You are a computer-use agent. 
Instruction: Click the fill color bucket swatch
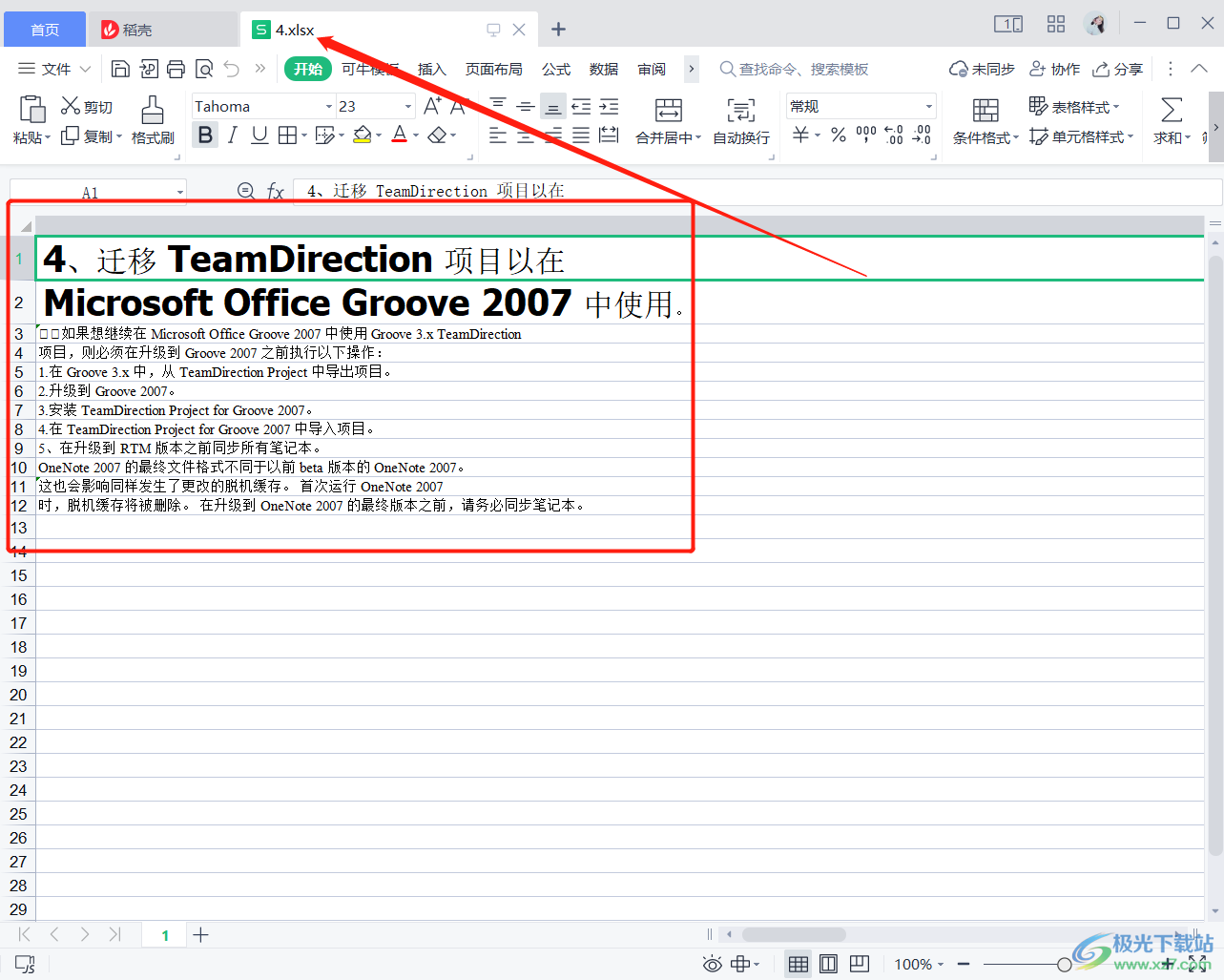click(362, 136)
